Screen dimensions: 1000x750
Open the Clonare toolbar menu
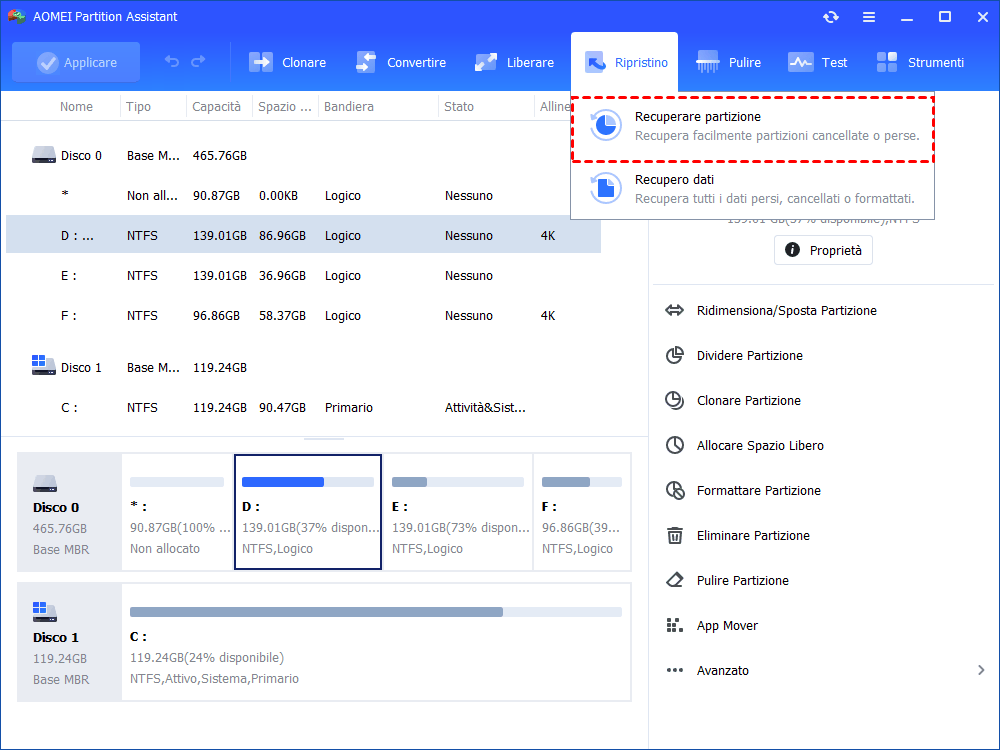point(288,62)
